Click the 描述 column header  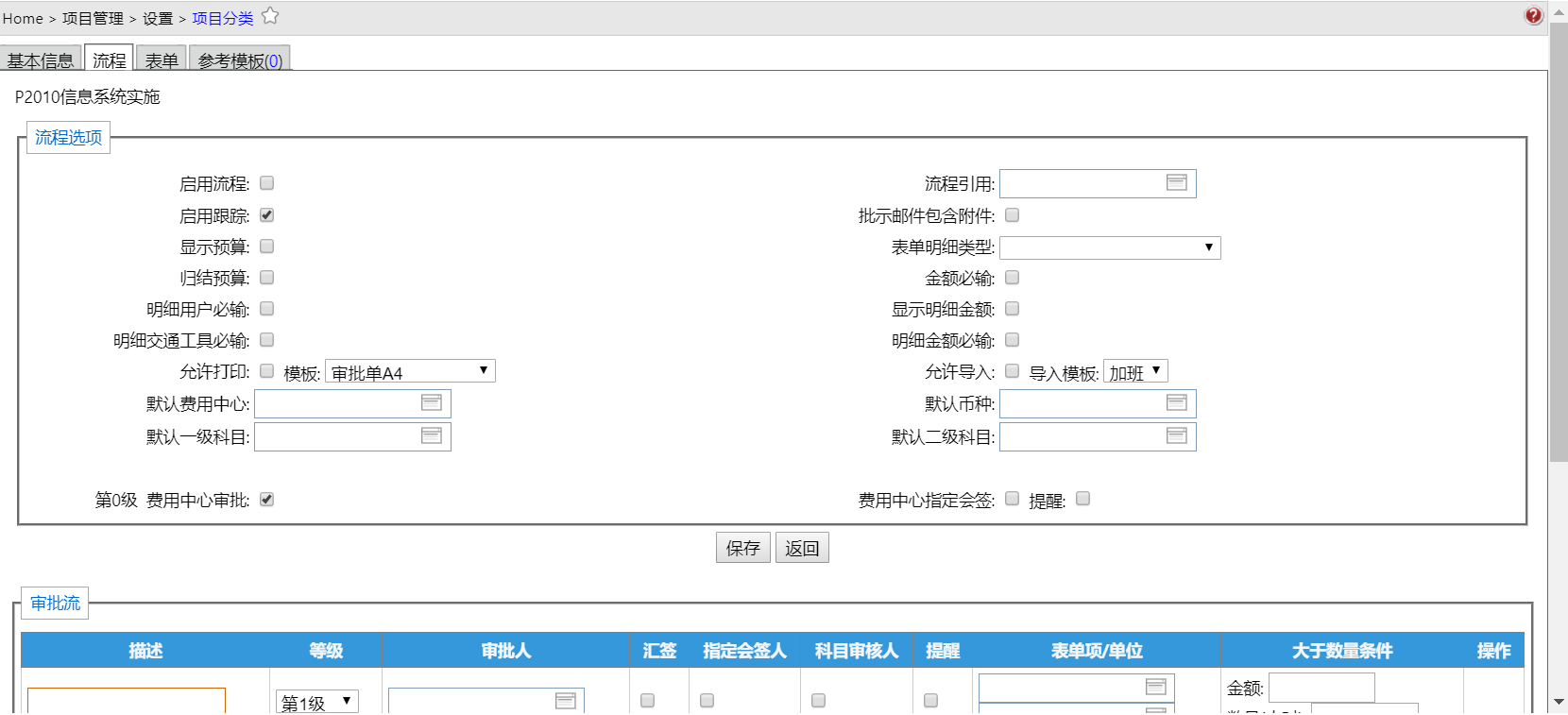click(145, 650)
